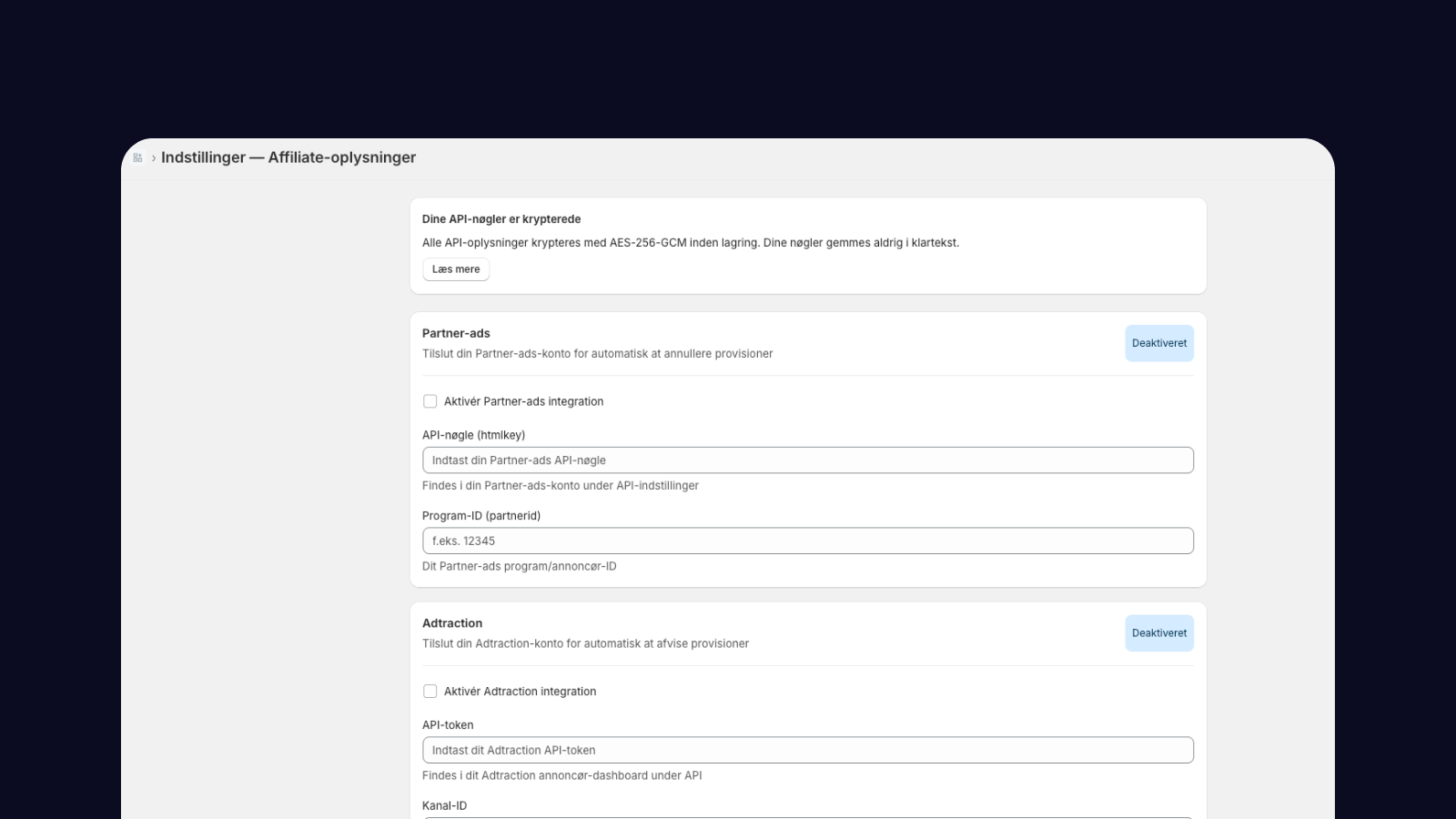Click the Indstillinger — Affiliate-oplysninger page title
This screenshot has height=819, width=1456.
click(x=288, y=157)
